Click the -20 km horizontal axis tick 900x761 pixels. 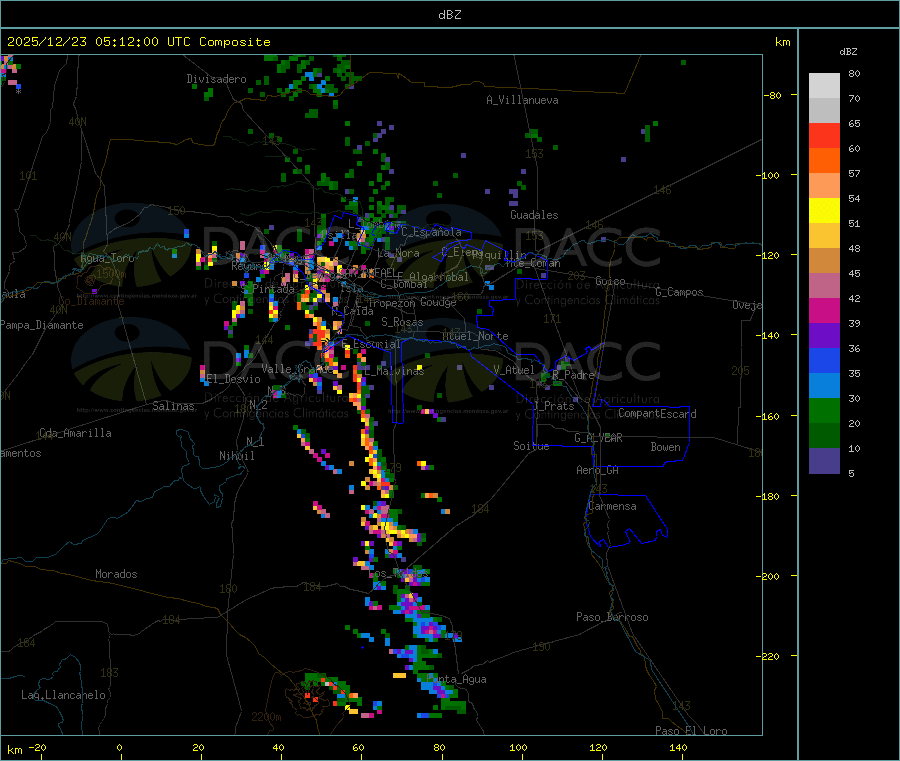pos(38,748)
